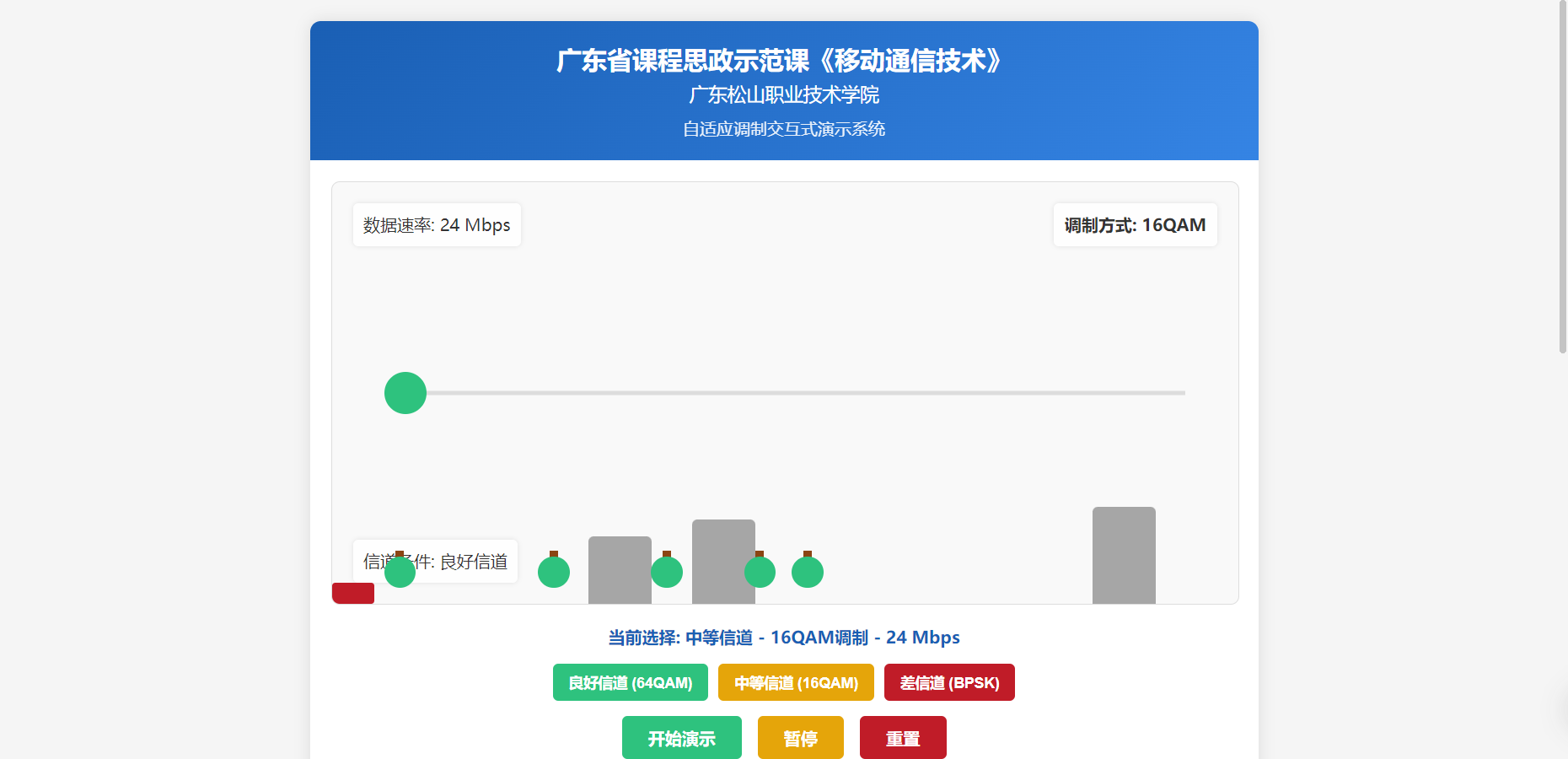Click the page's vertical scrollbar

1562,177
